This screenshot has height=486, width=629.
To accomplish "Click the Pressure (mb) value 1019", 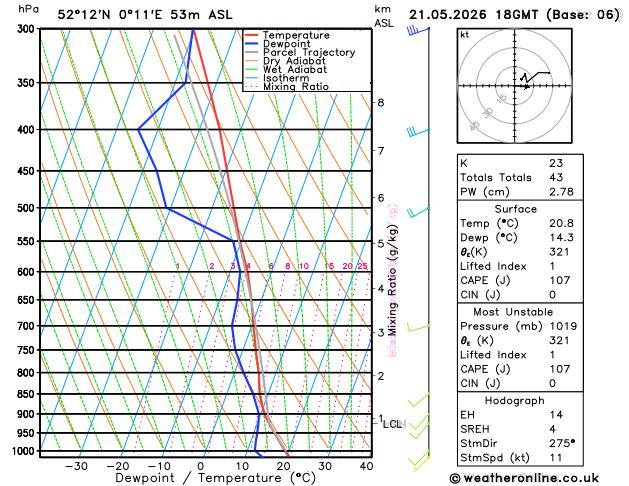I will click(563, 326).
